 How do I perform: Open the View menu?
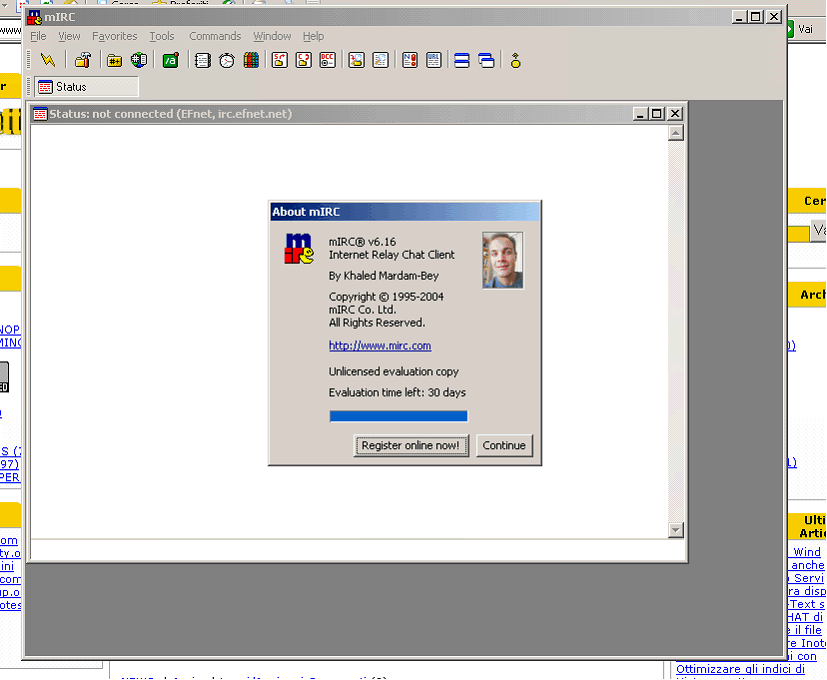(x=69, y=36)
